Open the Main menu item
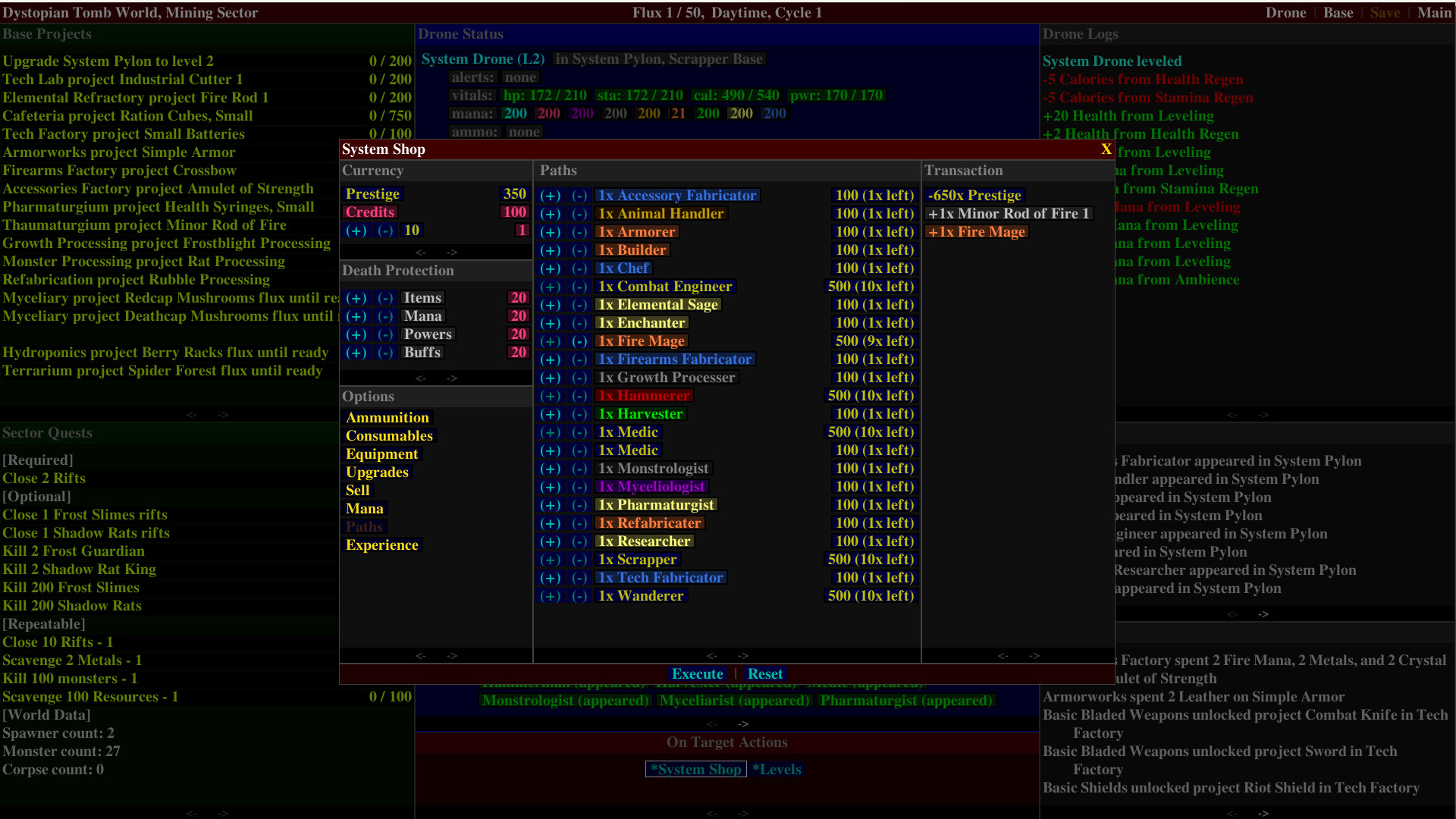1456x819 pixels. pos(1434,12)
